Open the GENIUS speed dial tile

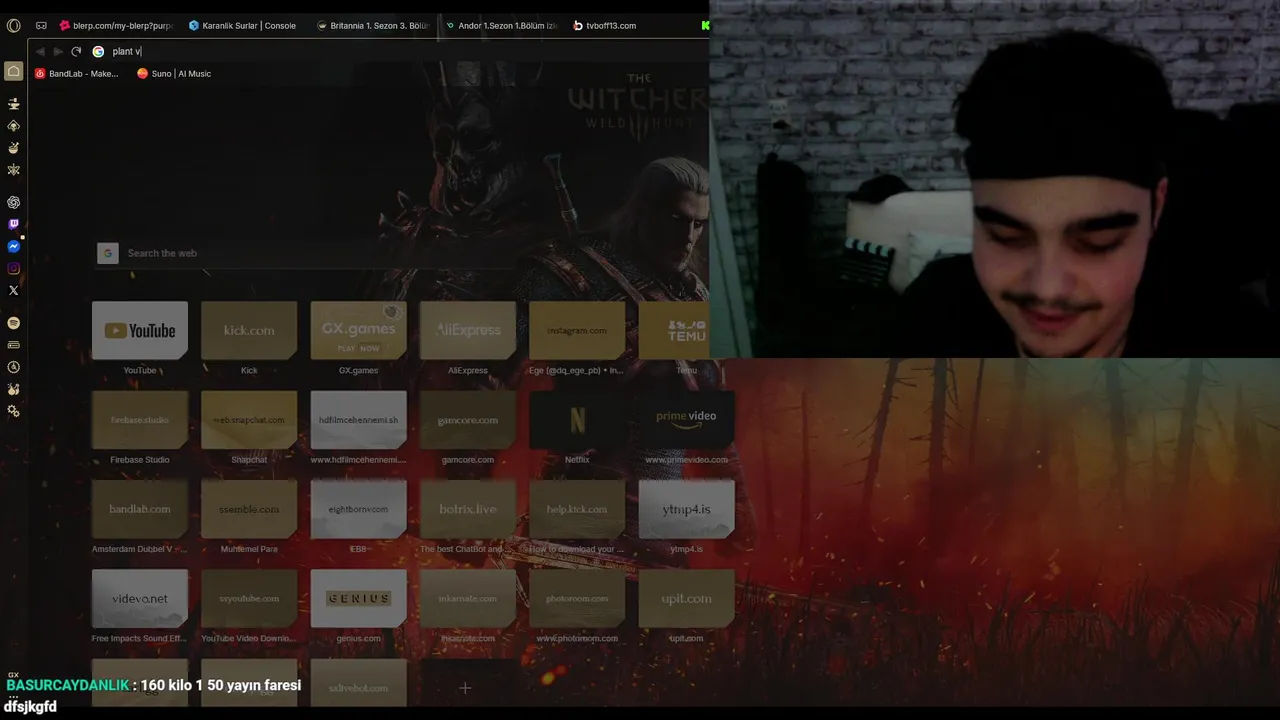coord(358,598)
